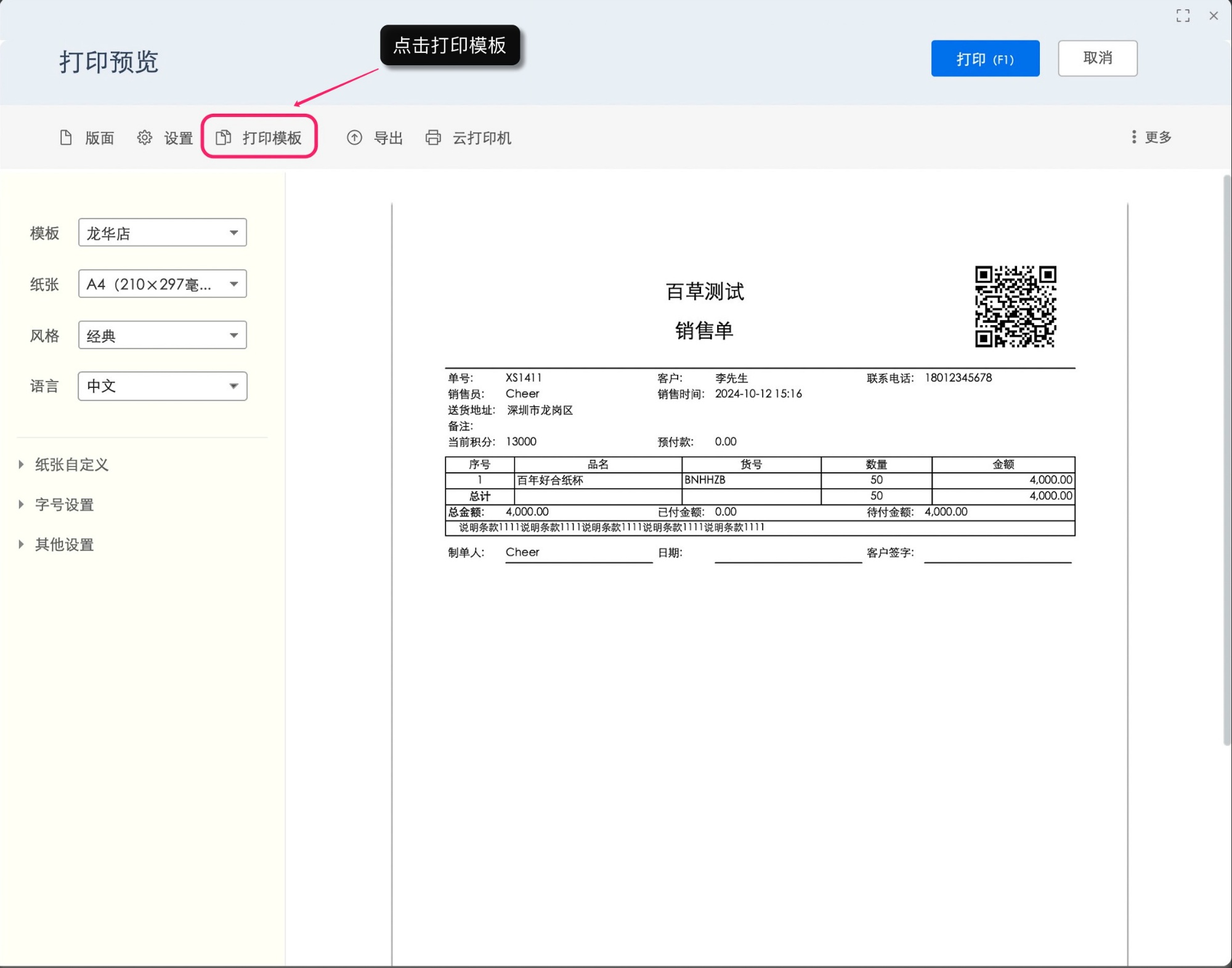Click the QR code on the preview

1015,306
